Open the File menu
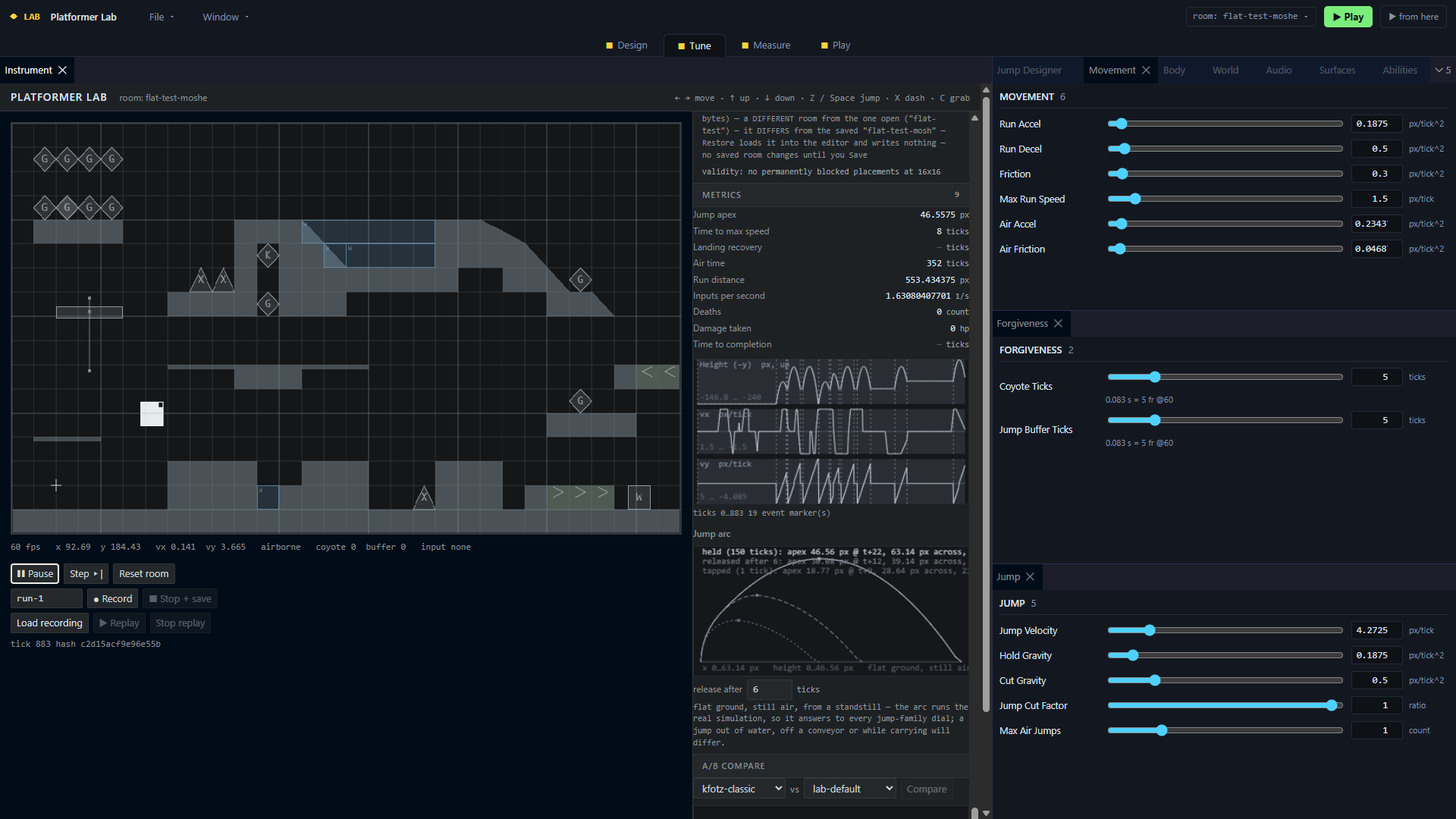Screen dimensions: 1456x819 (x=162, y=17)
